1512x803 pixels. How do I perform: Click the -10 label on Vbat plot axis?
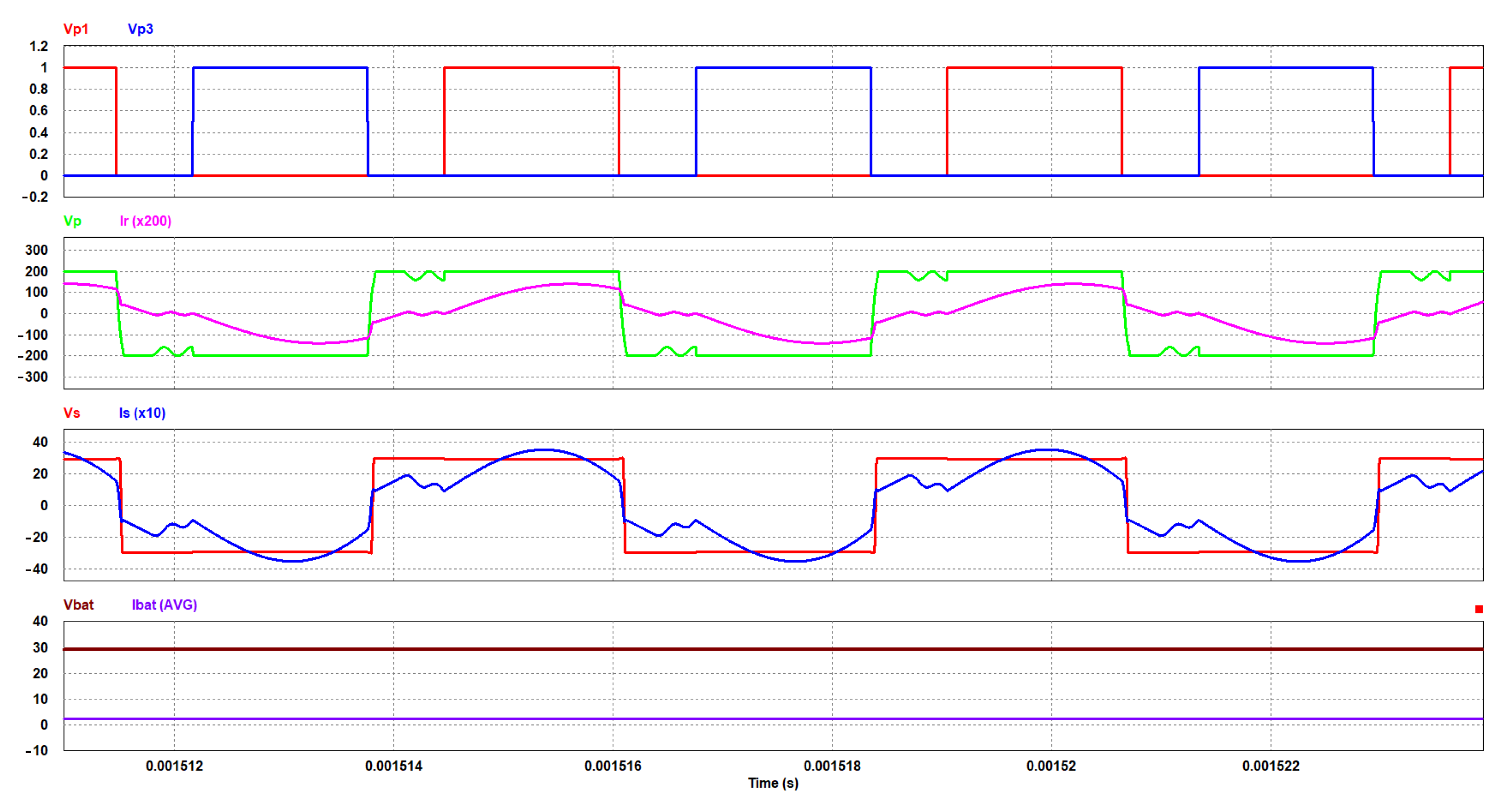pos(36,750)
